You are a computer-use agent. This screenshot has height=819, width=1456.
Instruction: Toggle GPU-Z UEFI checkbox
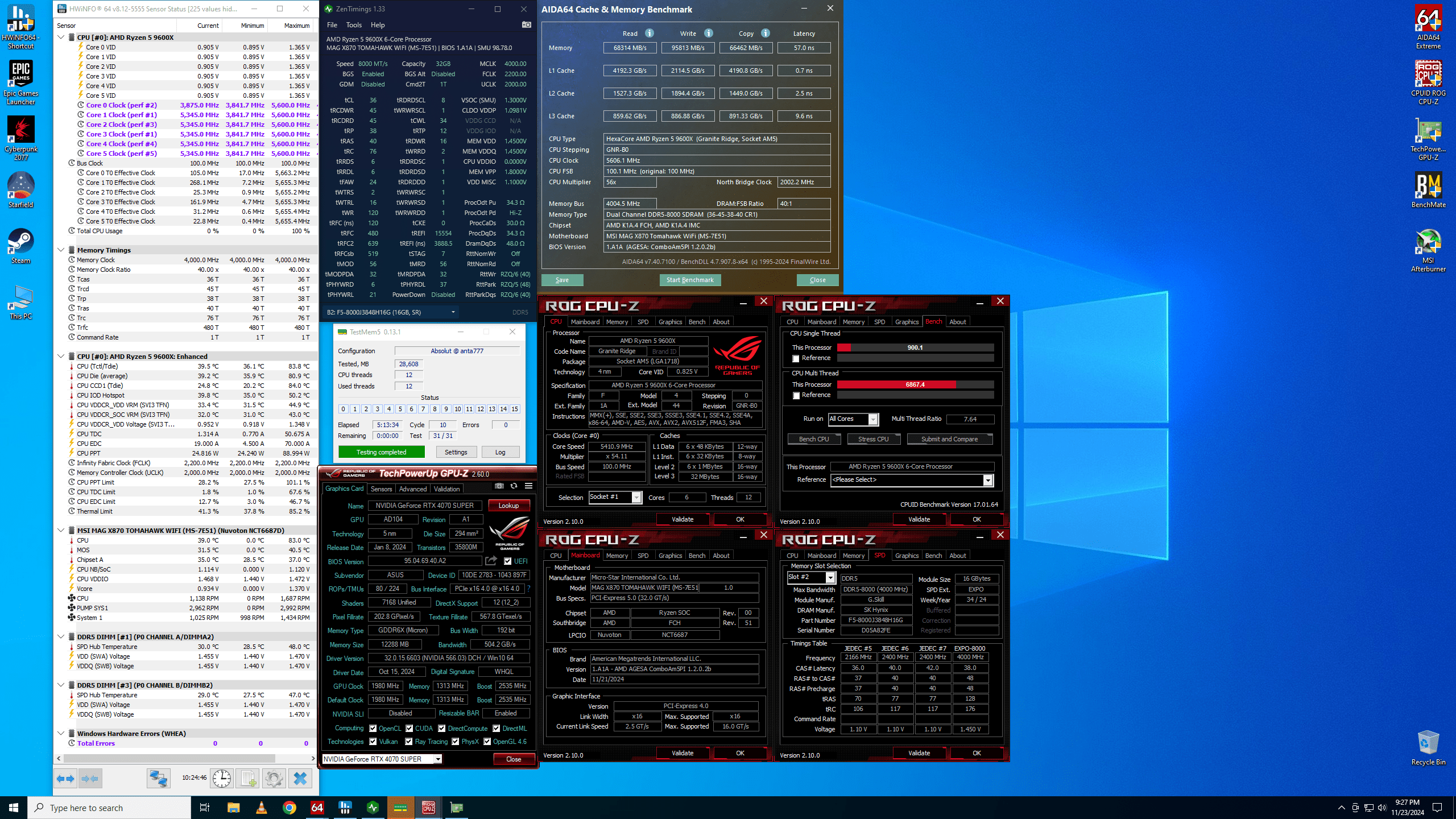(x=508, y=561)
